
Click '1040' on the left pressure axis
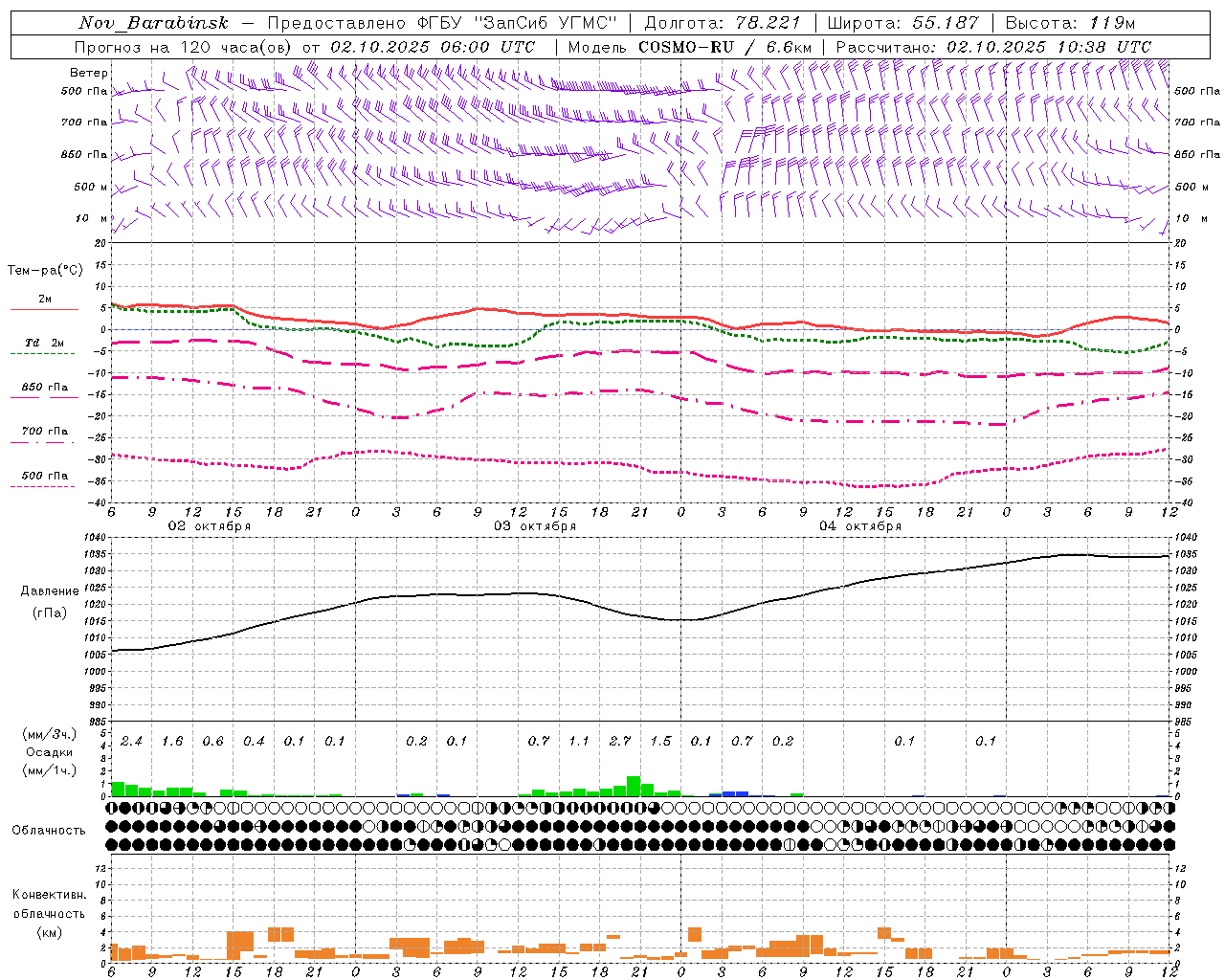95,538
